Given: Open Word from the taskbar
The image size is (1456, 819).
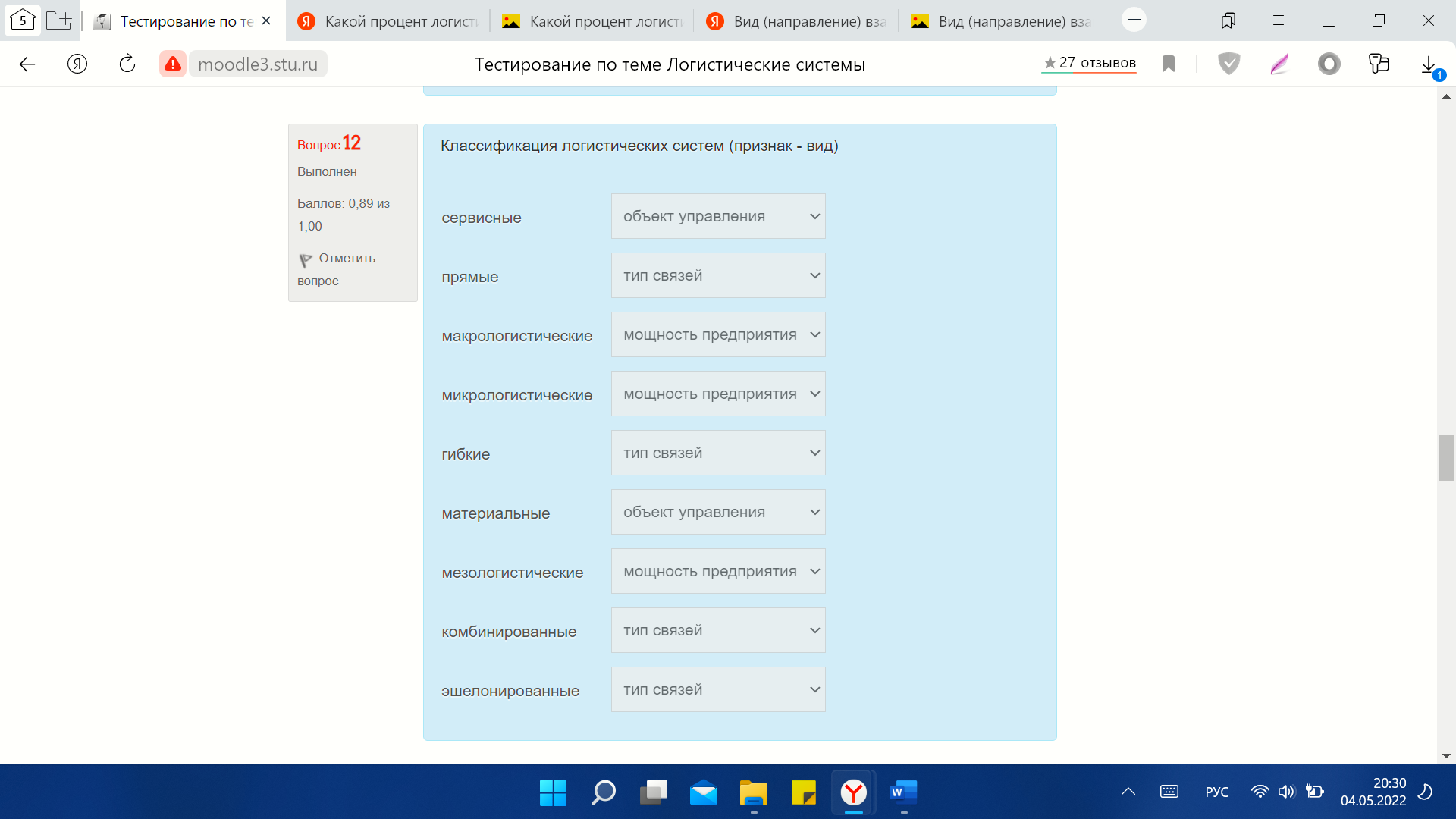Looking at the screenshot, I should (903, 793).
